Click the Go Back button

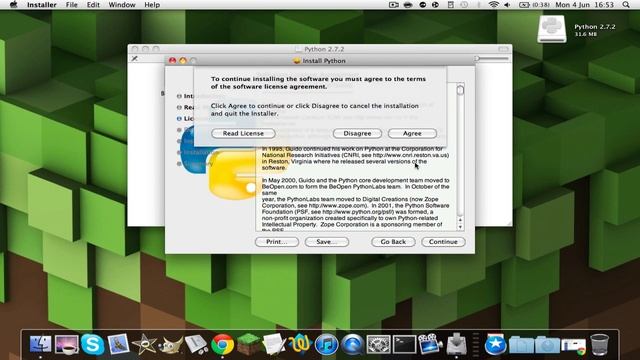[x=393, y=242]
